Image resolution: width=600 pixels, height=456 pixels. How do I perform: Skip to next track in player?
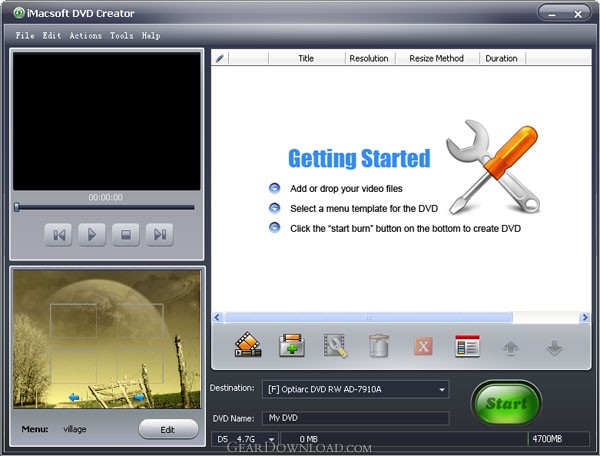(x=160, y=235)
